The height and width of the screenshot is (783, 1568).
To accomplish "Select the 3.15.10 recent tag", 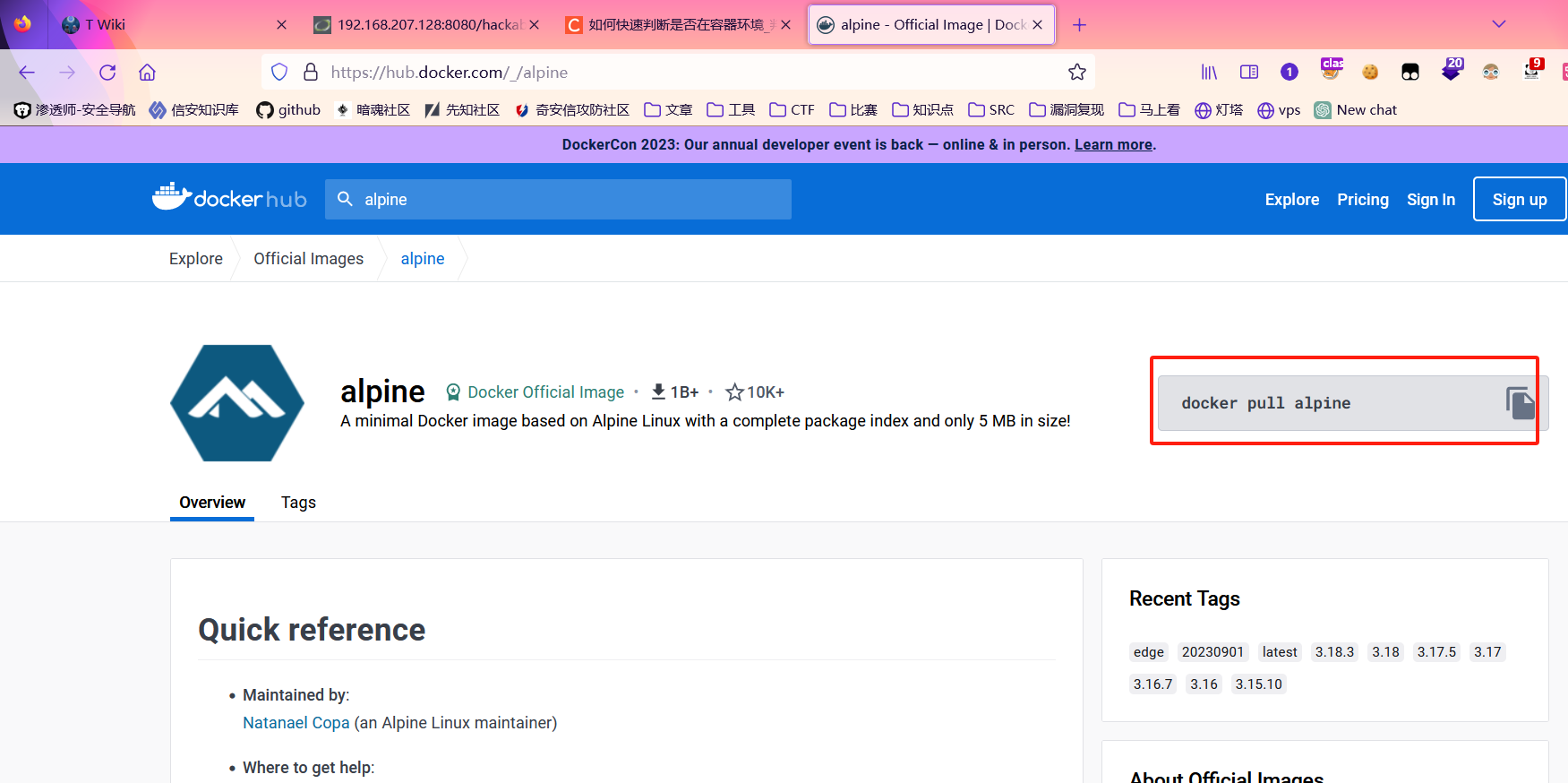I will (x=1259, y=684).
